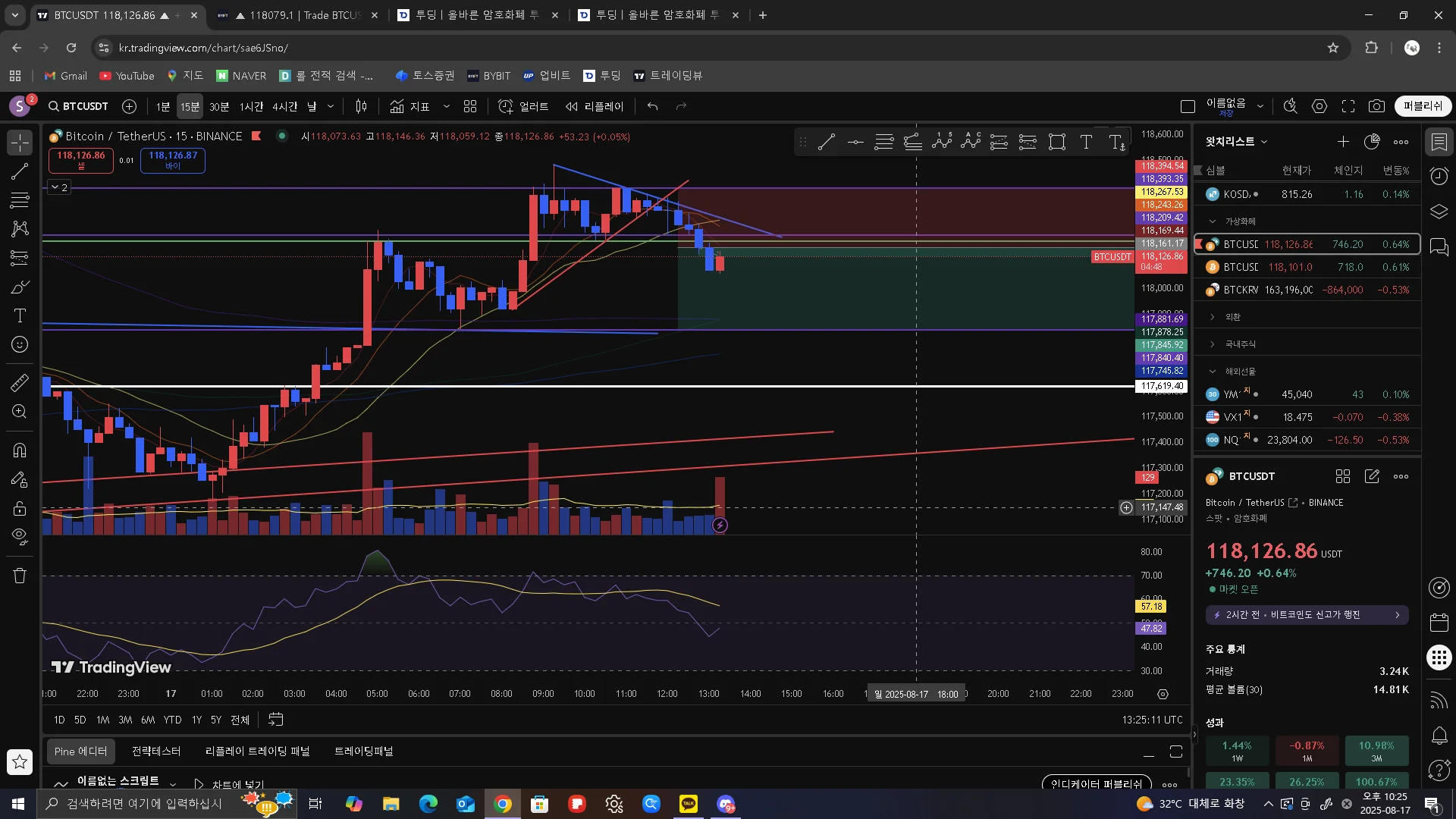Toggle lock all drawings icon
Viewport: 1456px width, 819px height.
pyautogui.click(x=20, y=508)
